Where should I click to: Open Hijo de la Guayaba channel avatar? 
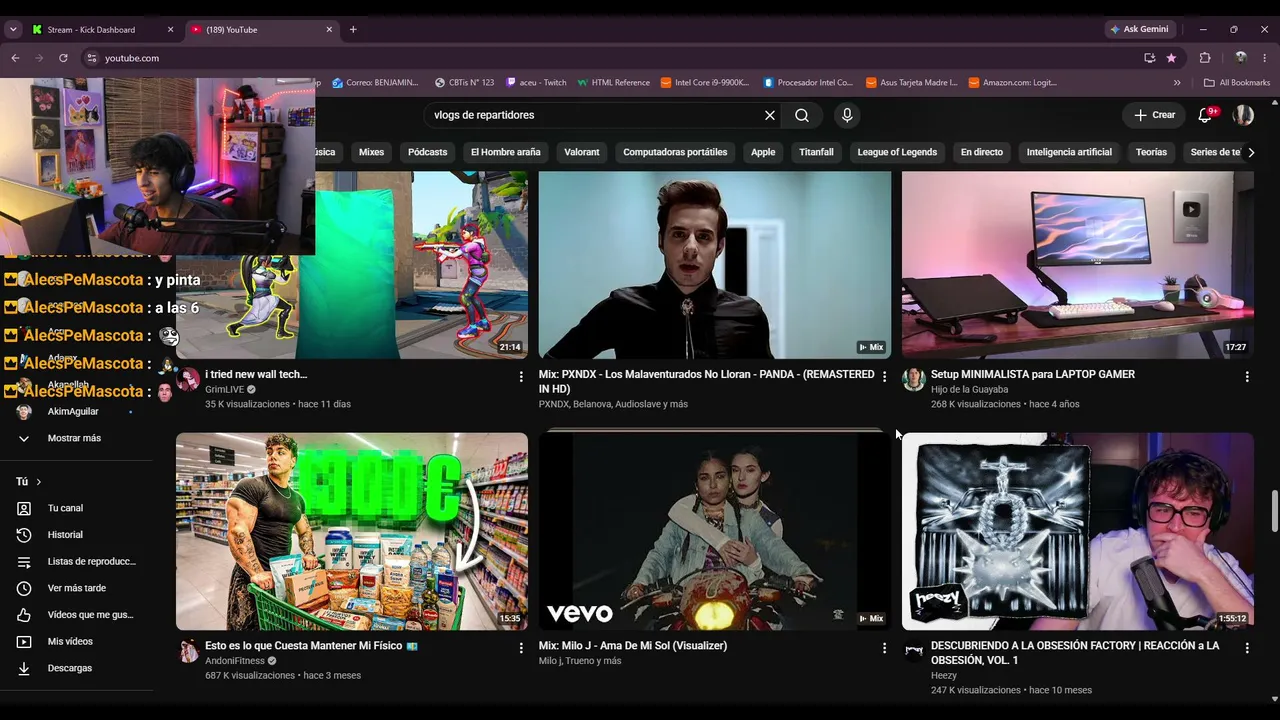[913, 379]
